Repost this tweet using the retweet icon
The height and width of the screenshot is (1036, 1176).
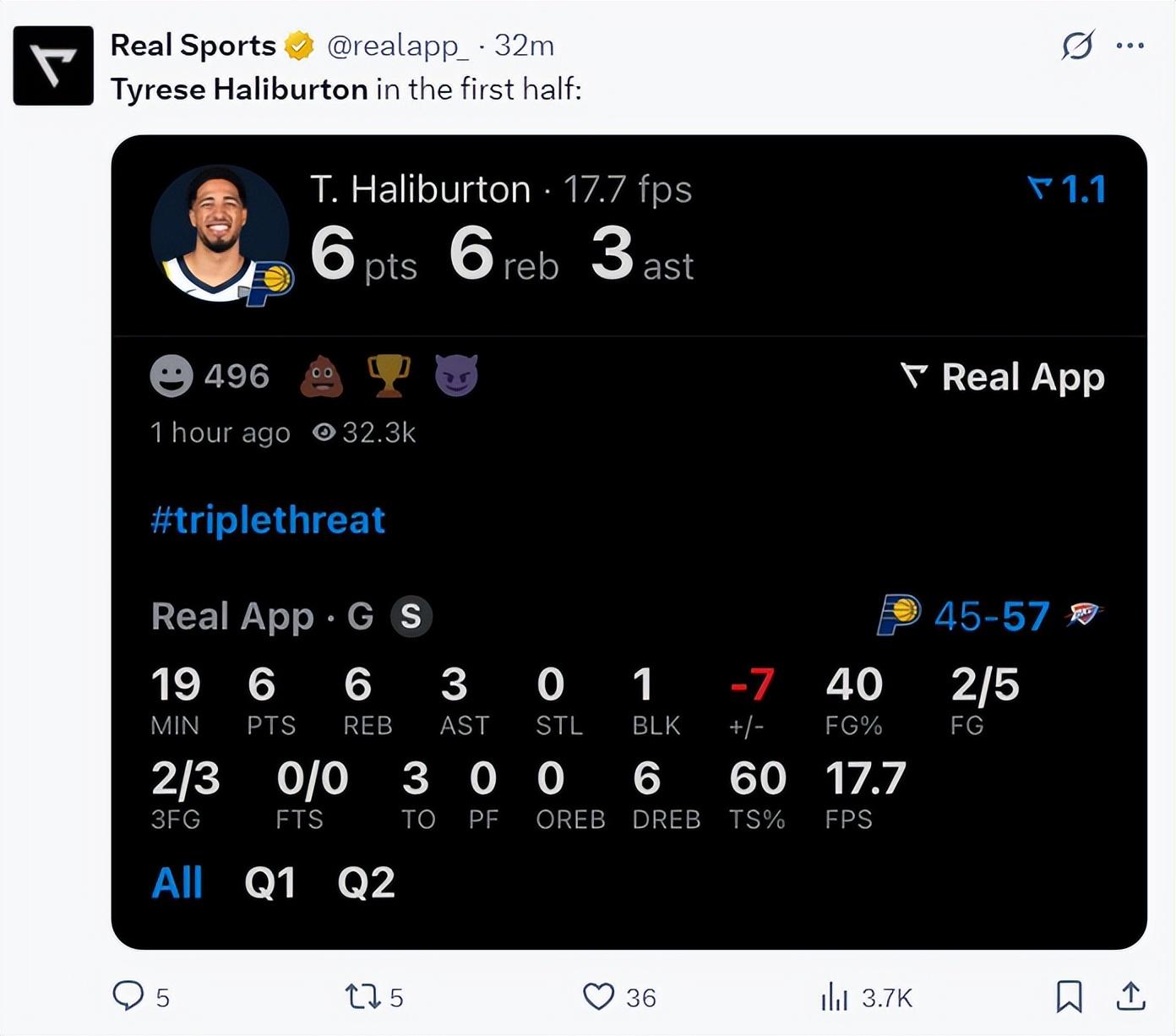click(x=363, y=997)
